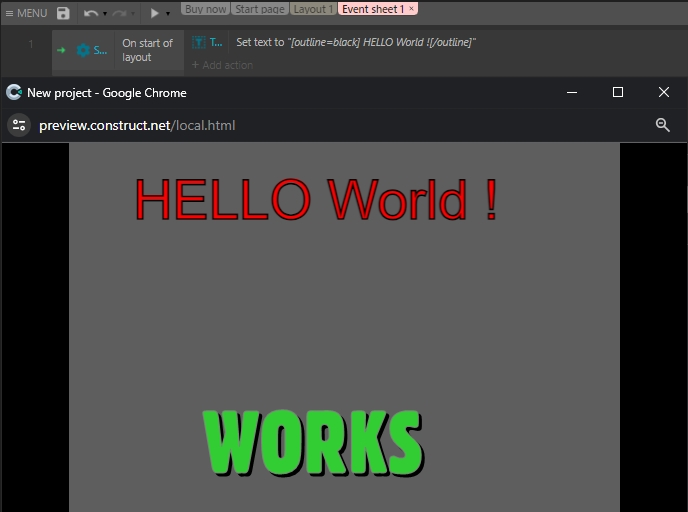Click the Save floppy disk icon
Image resolution: width=688 pixels, height=512 pixels.
click(x=63, y=13)
